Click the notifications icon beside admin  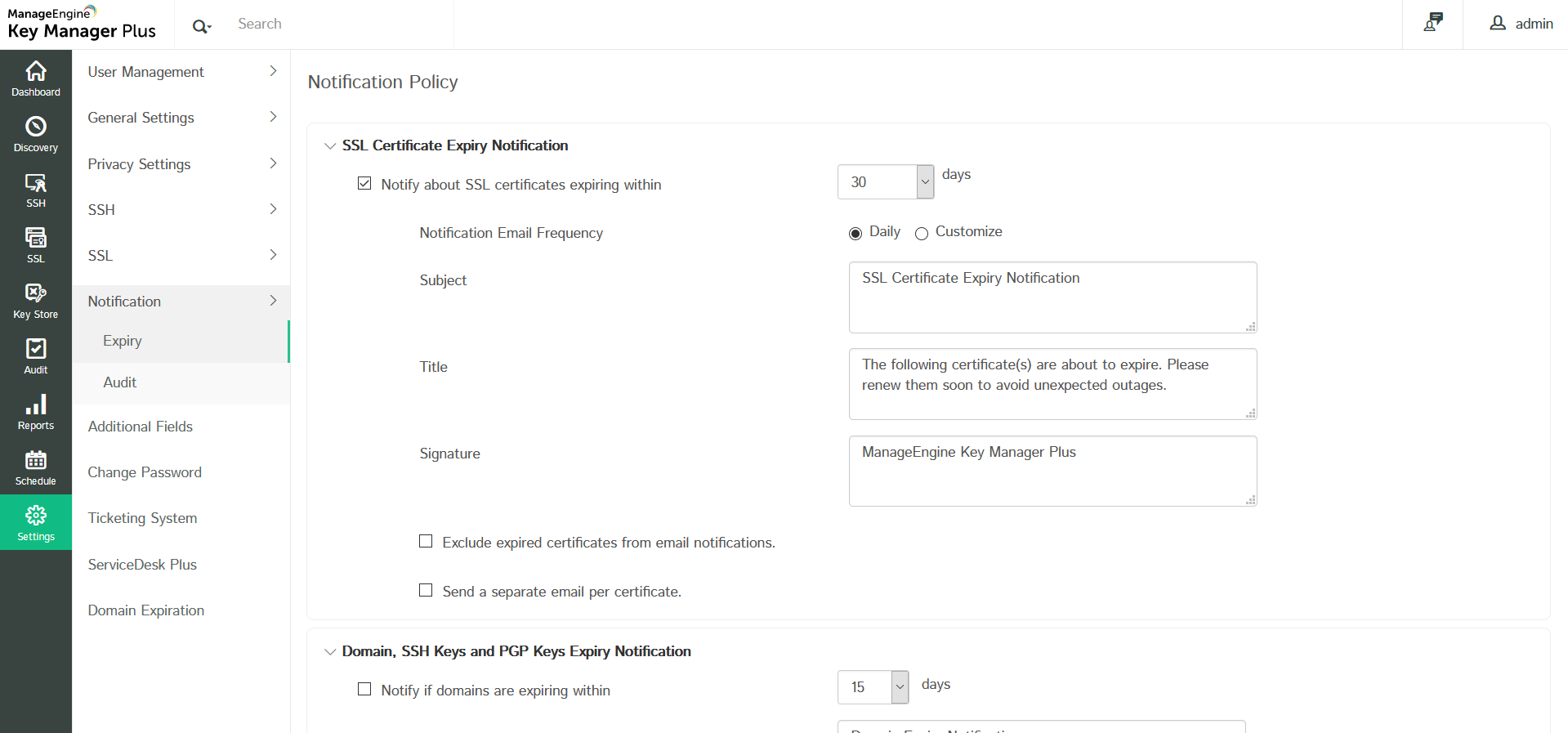1432,23
